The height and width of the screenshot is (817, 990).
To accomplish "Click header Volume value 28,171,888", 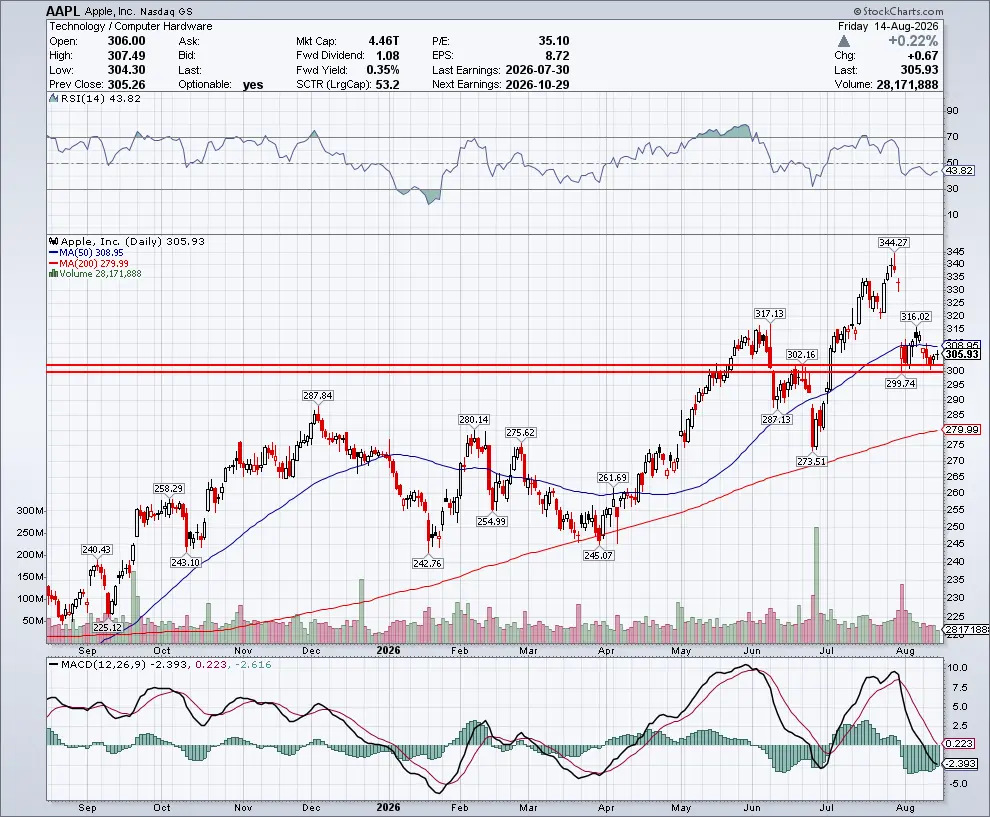I will 907,85.
